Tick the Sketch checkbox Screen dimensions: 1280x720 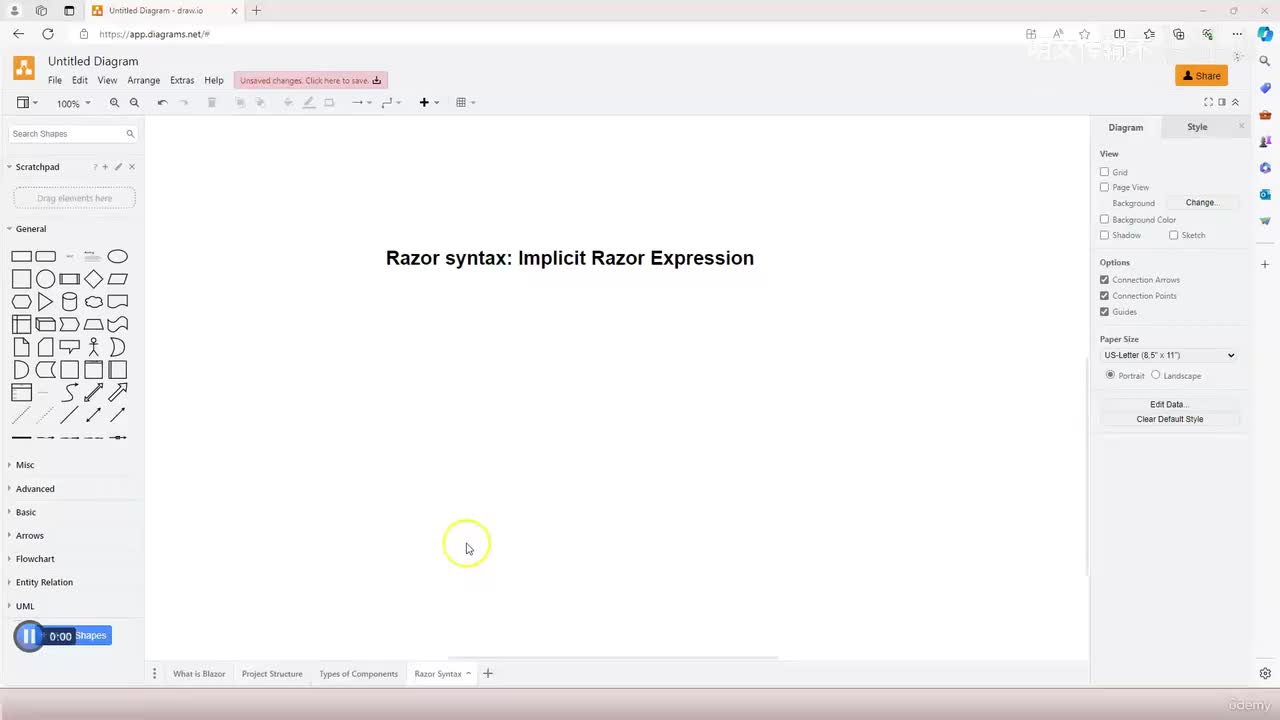pos(1173,235)
